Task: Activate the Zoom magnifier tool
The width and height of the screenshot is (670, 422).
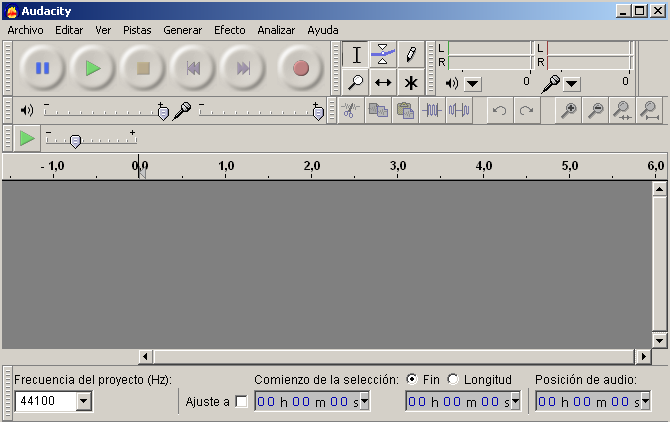Action: click(355, 82)
